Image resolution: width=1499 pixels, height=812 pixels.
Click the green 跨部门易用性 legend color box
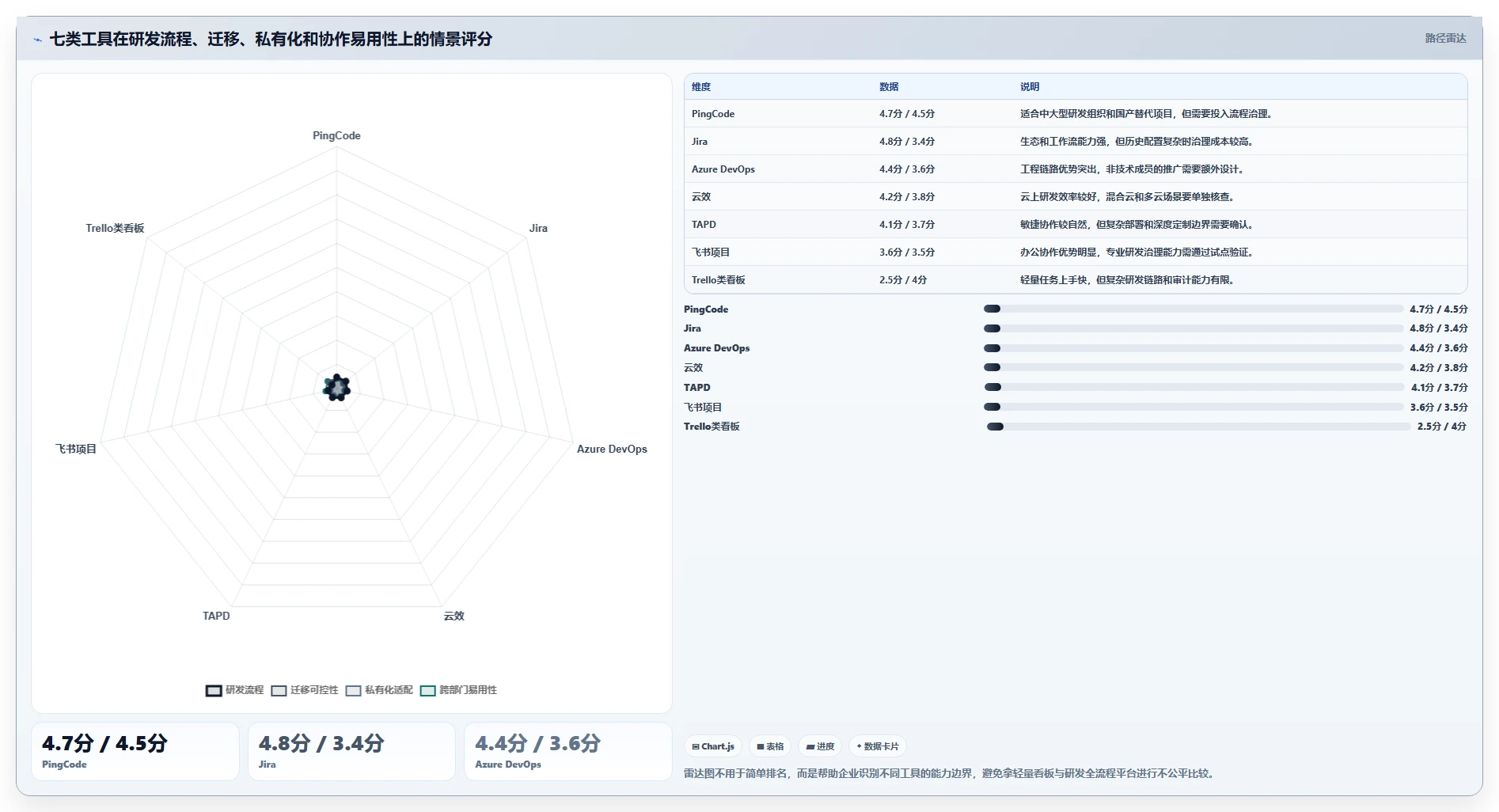coord(427,690)
